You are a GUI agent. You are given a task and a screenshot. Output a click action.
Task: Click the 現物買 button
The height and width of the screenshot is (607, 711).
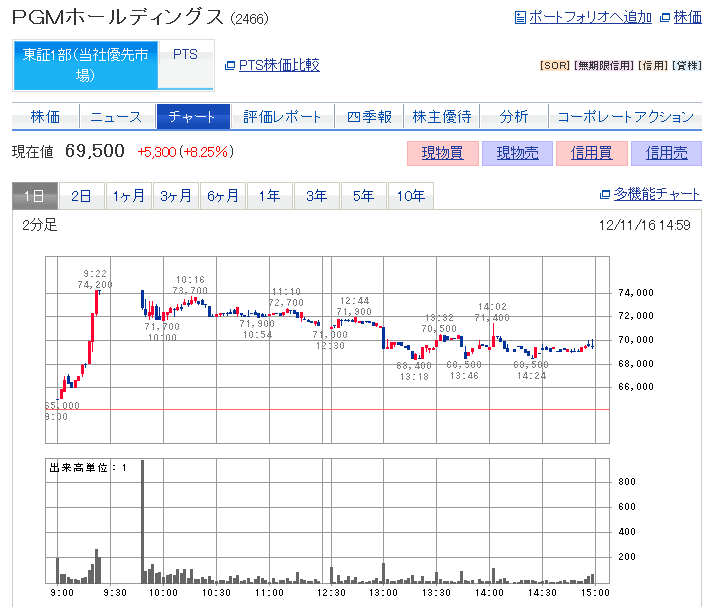[443, 153]
